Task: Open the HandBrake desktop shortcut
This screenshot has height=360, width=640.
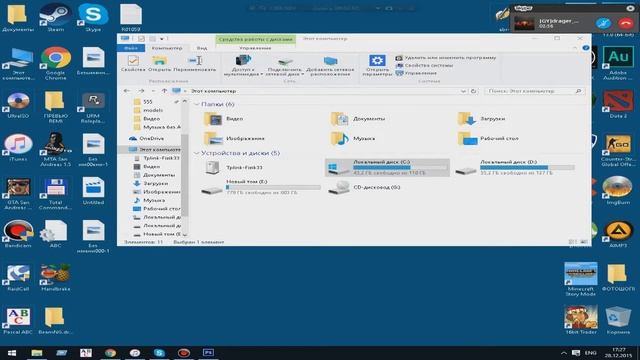Action: (55, 278)
